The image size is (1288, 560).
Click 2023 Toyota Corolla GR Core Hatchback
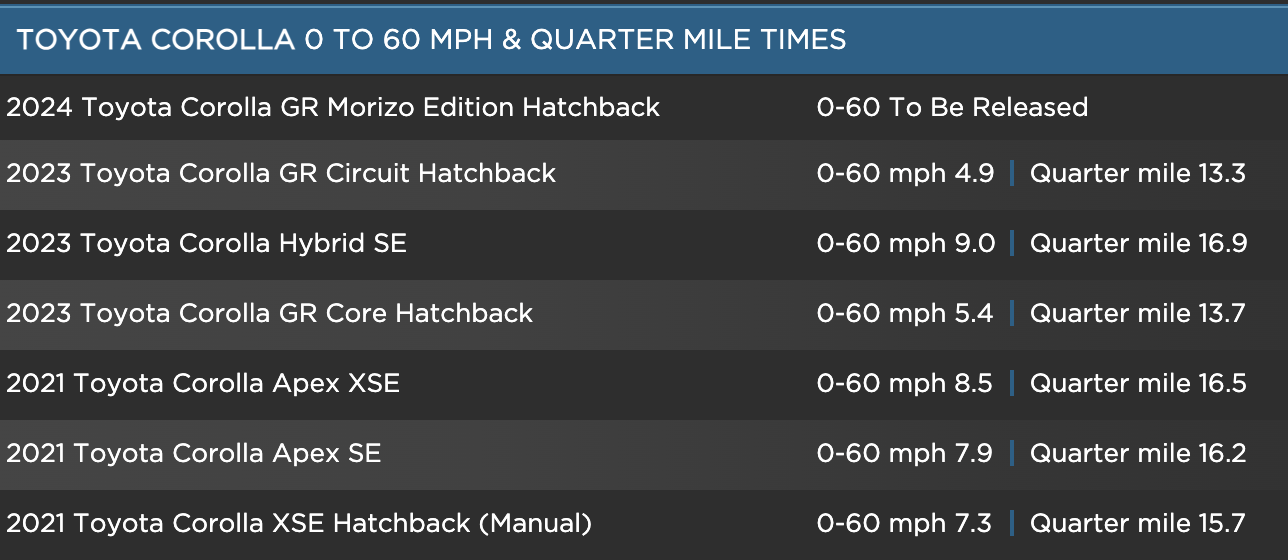click(270, 313)
